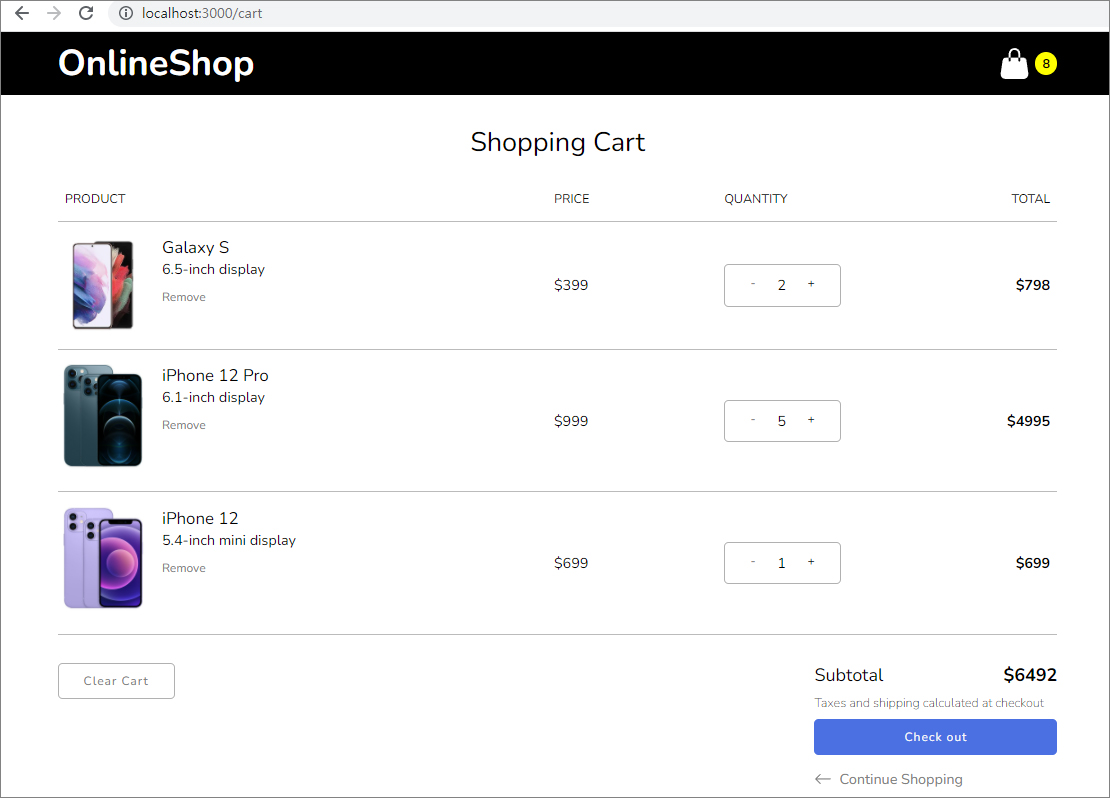Image resolution: width=1110 pixels, height=798 pixels.
Task: Click the browser forward arrow
Action: 54,13
